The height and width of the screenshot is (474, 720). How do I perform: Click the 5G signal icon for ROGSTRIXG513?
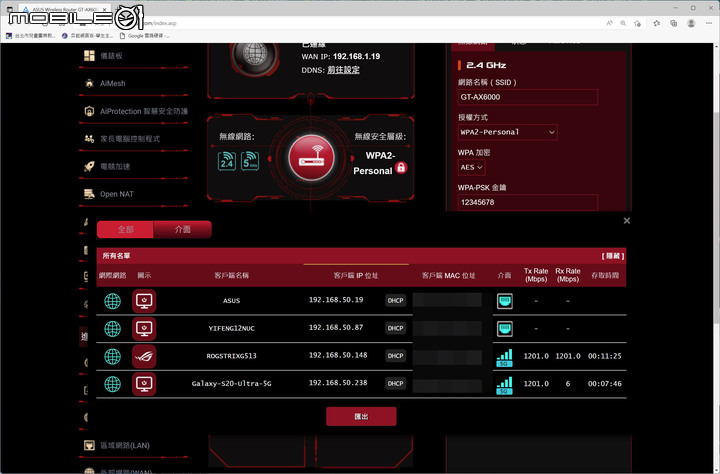(504, 357)
